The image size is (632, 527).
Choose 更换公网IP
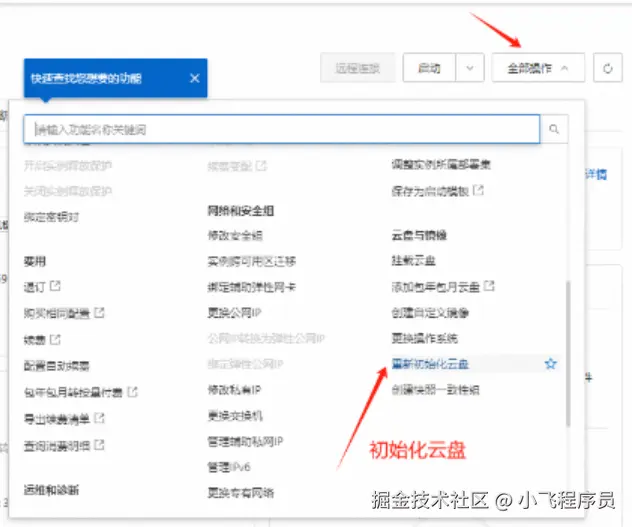[234, 312]
